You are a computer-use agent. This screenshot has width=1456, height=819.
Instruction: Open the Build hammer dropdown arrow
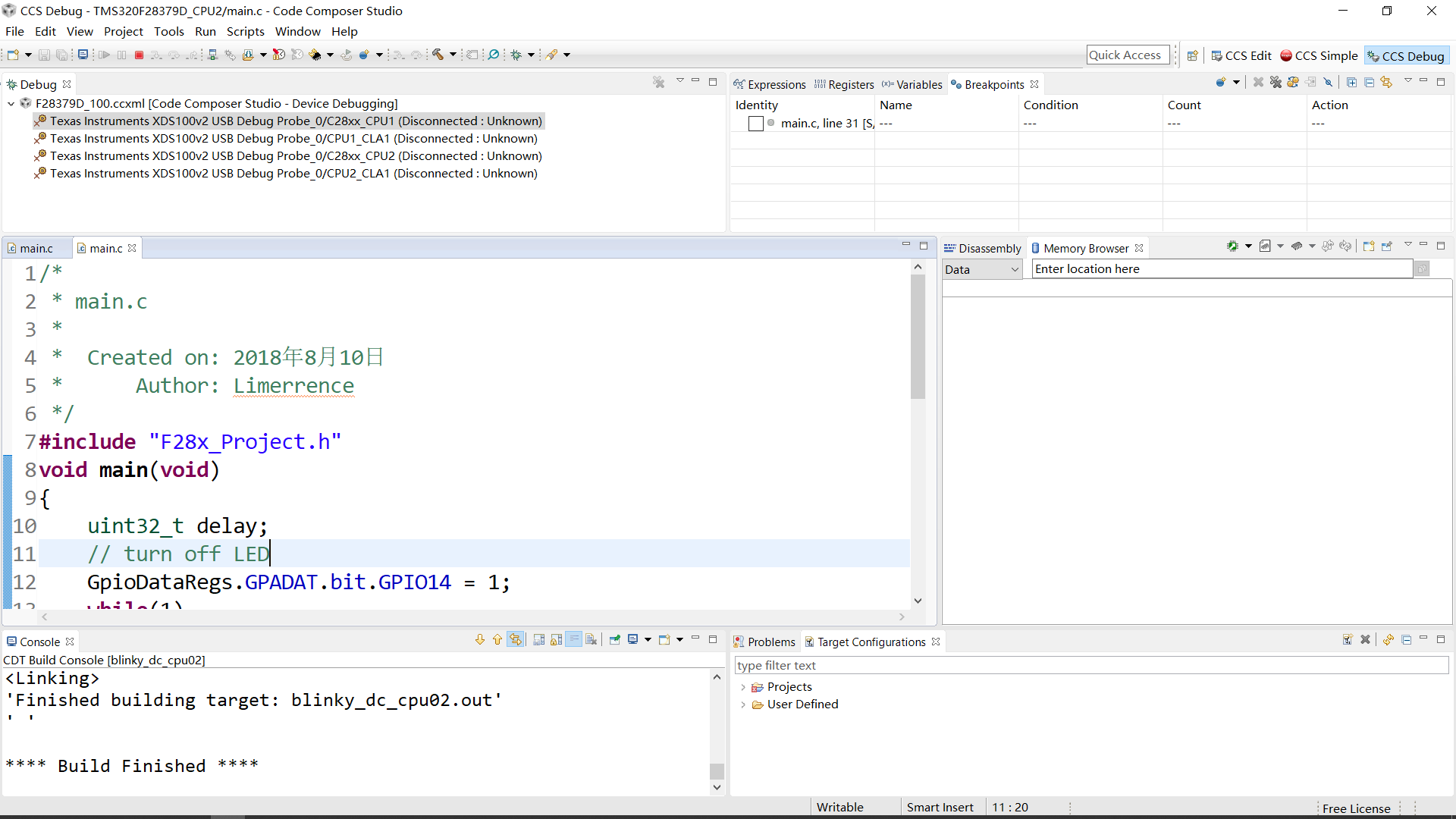453,55
